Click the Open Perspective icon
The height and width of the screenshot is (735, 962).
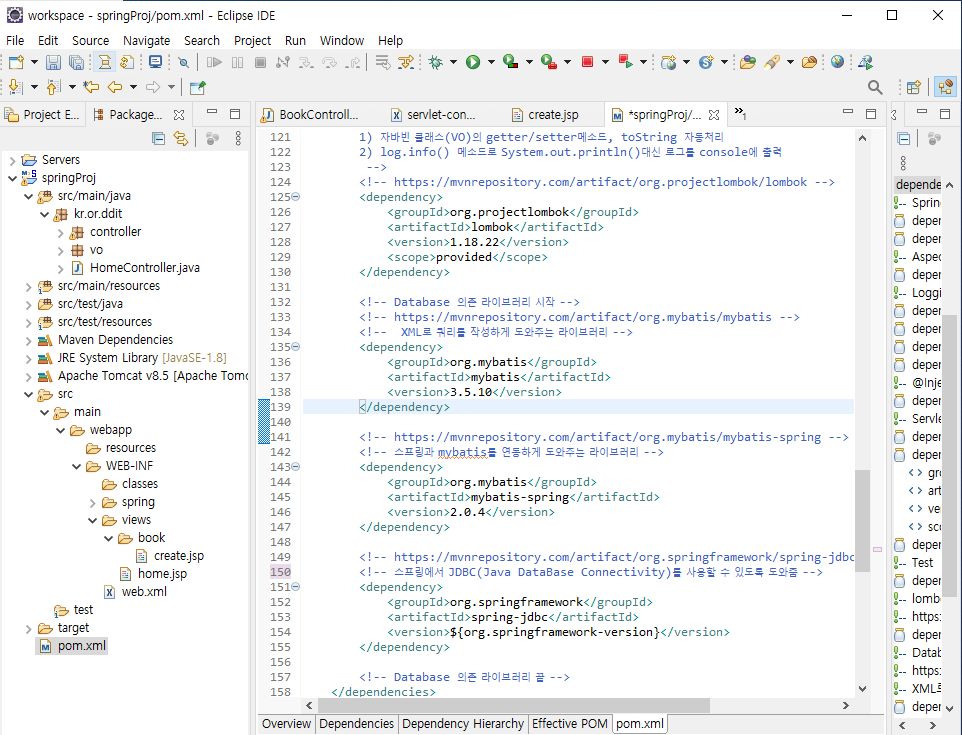tap(914, 88)
